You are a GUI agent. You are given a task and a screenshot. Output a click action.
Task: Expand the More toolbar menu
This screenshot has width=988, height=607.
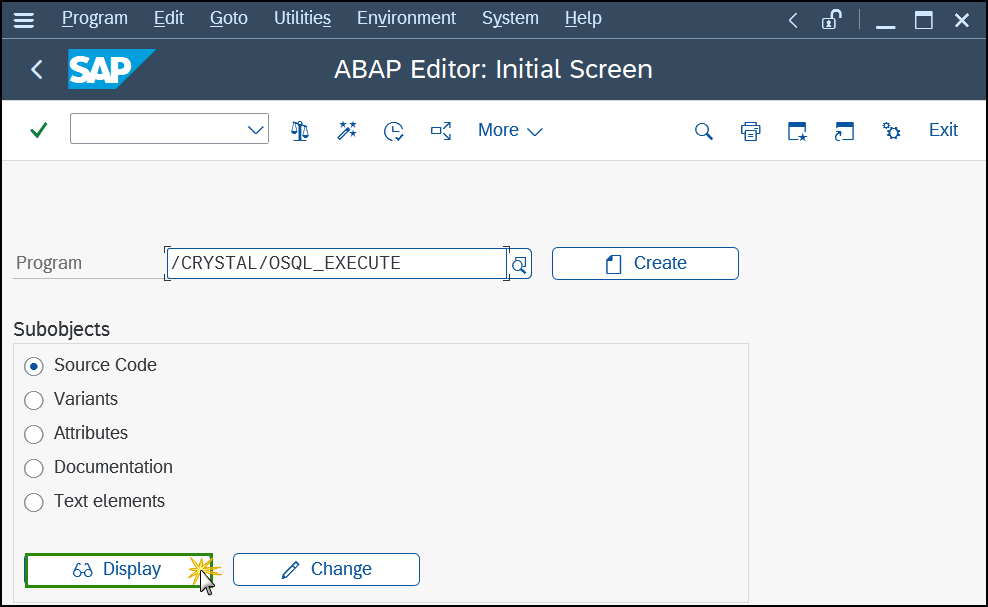pos(510,130)
